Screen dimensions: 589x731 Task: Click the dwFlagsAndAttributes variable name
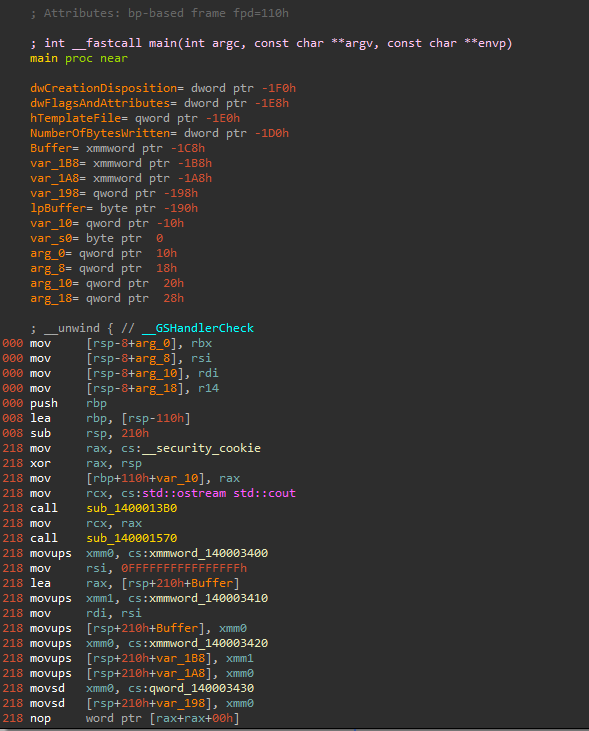click(x=100, y=103)
